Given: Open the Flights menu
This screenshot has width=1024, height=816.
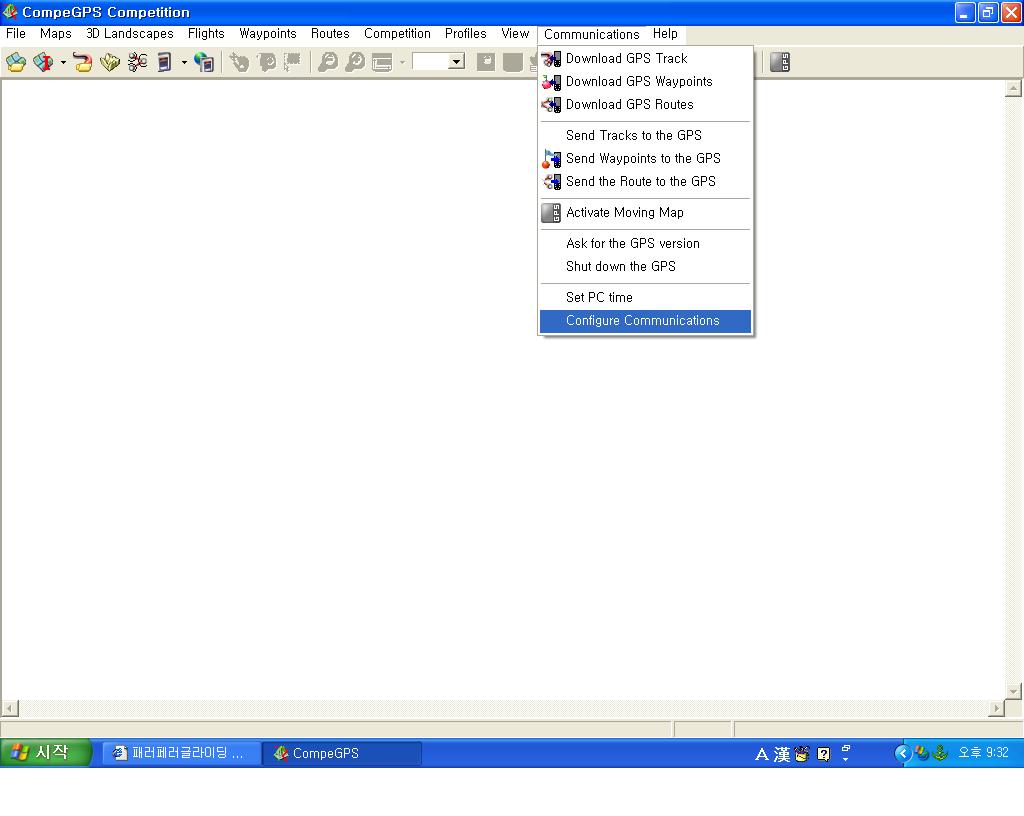Looking at the screenshot, I should tap(206, 34).
